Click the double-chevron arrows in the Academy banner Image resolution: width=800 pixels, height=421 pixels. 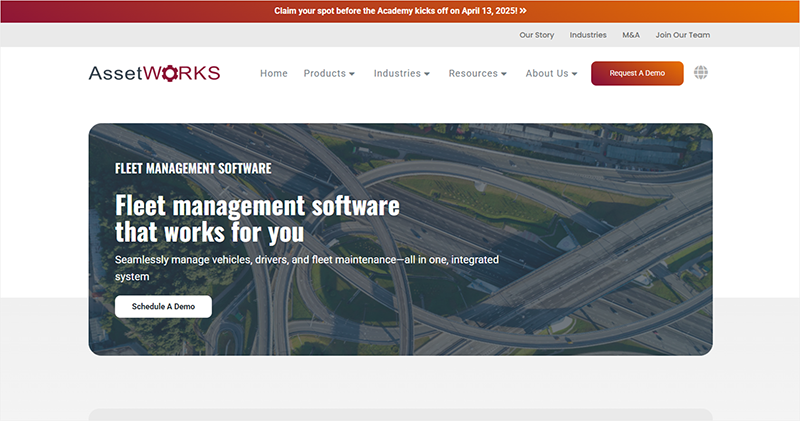(523, 11)
